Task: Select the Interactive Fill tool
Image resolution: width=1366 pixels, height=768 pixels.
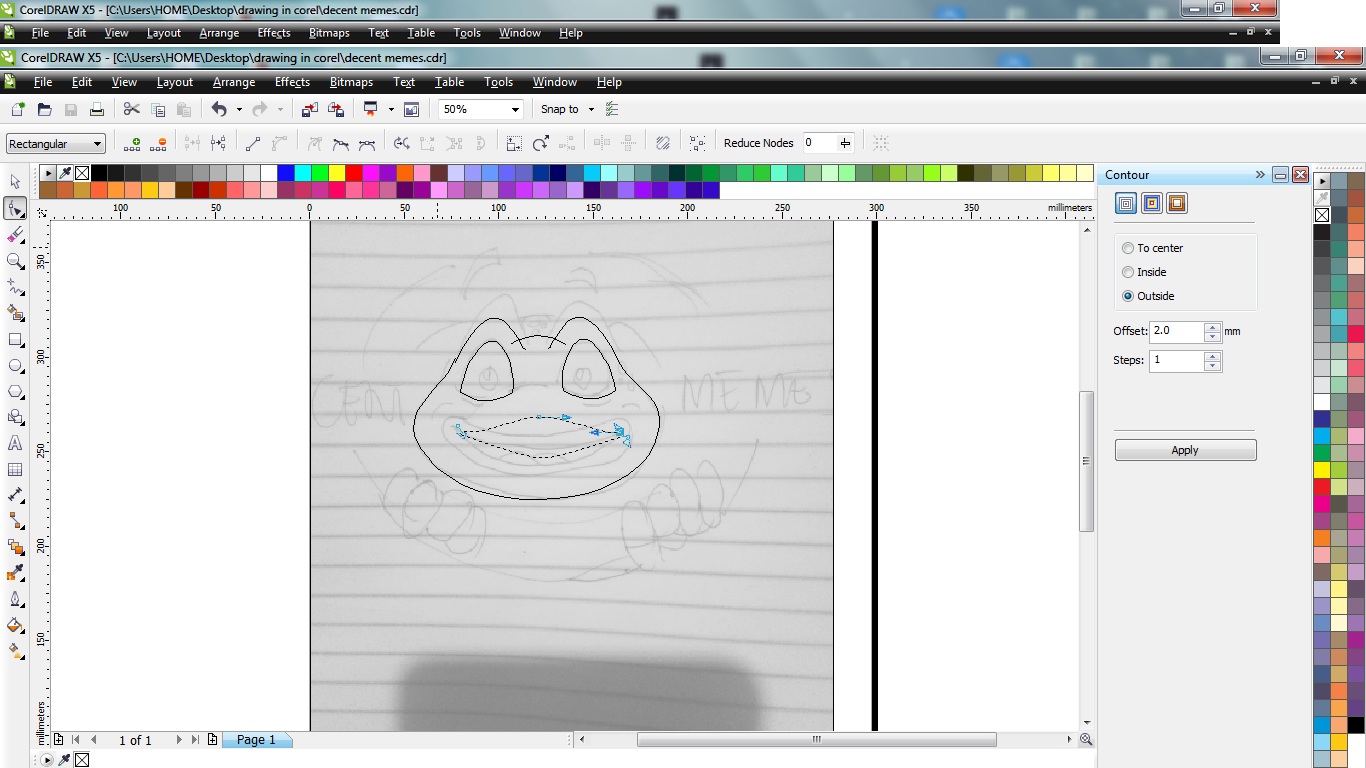Action: click(x=15, y=651)
